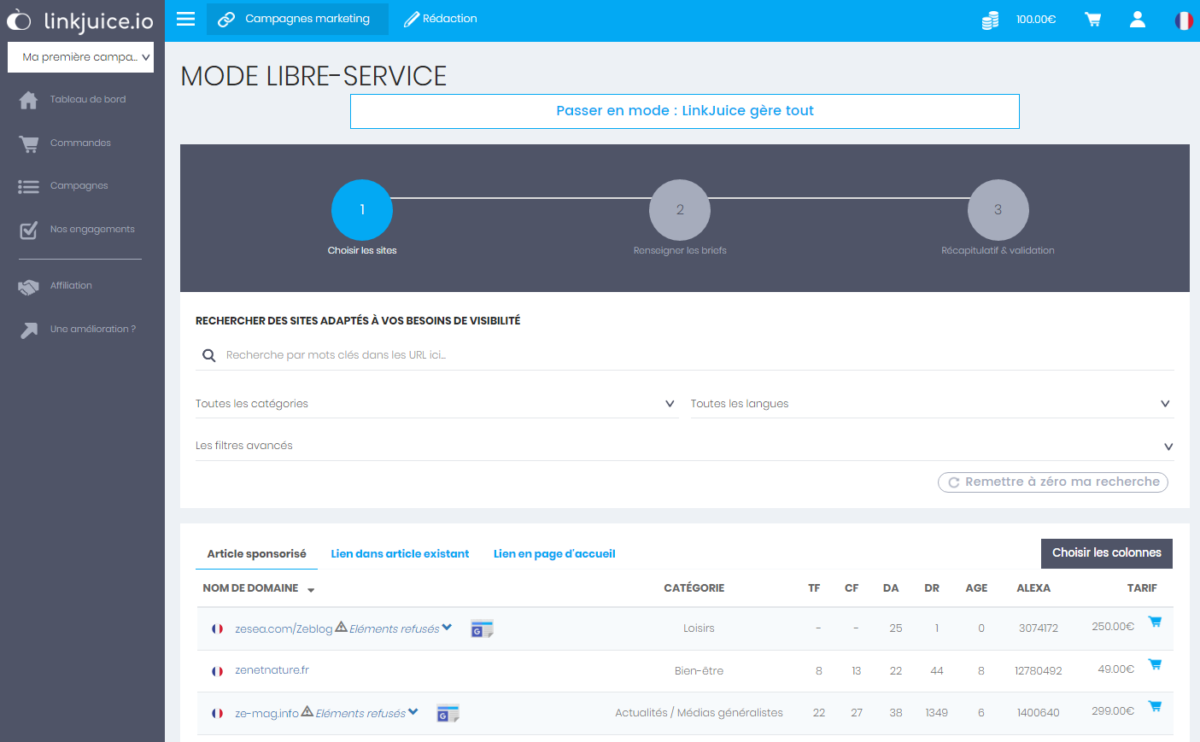Open Toutes les langues dropdown
Screen dimensions: 1200x742
click(930, 404)
